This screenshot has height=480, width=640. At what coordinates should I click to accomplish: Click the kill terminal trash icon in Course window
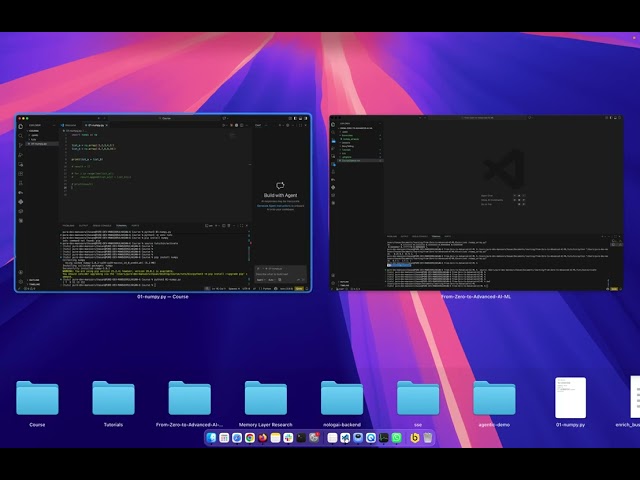[229, 225]
